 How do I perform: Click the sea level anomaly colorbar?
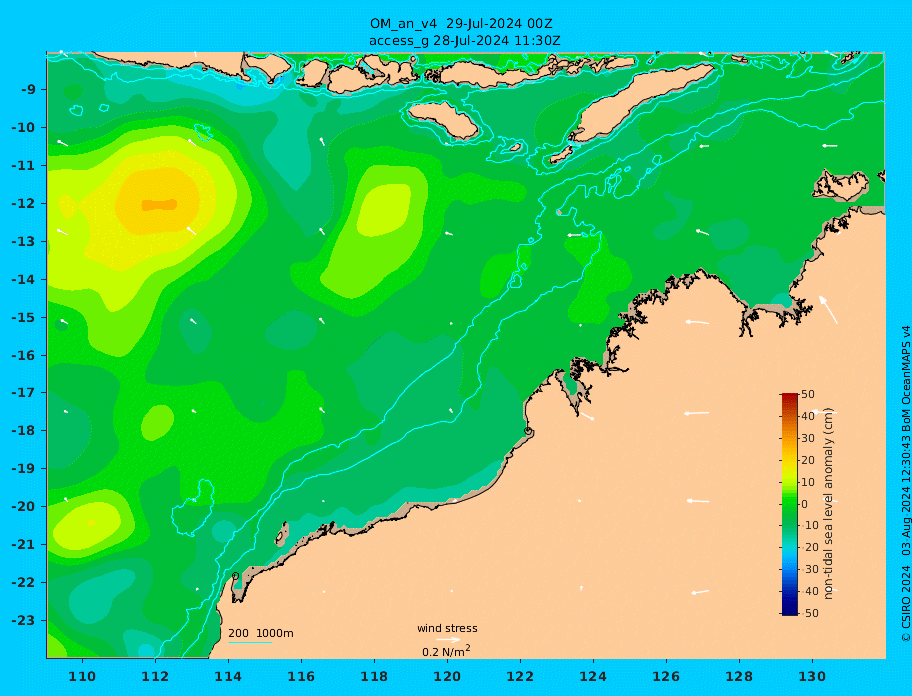[790, 504]
